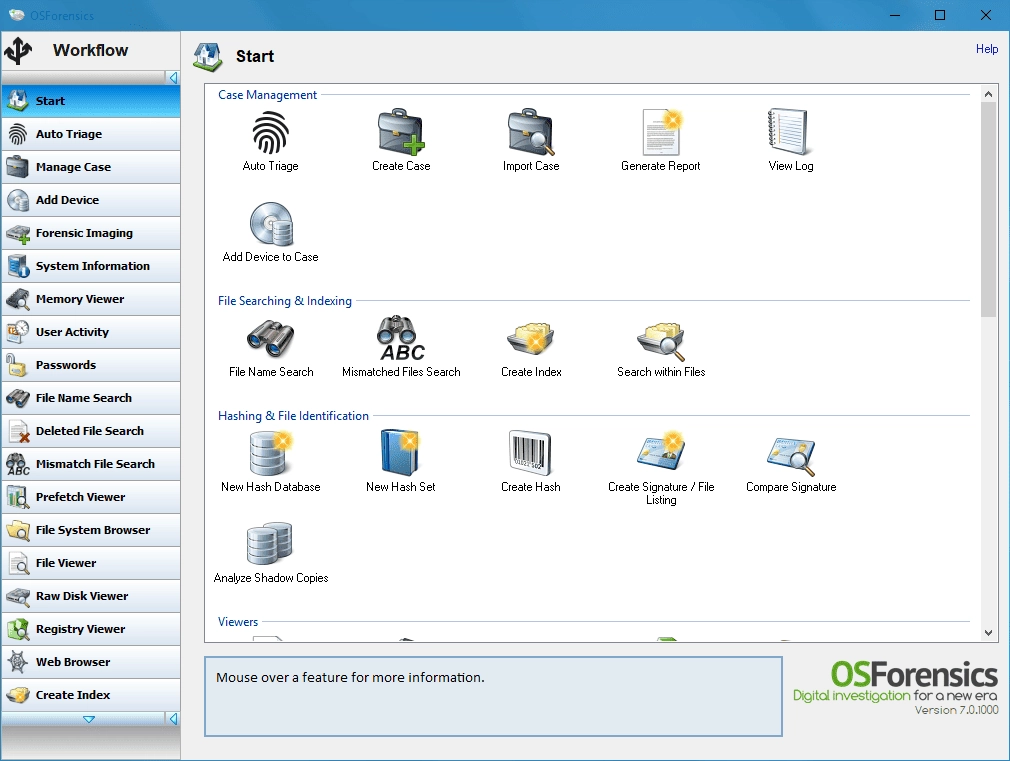Open Raw Disk Viewer in the sidebar
This screenshot has width=1010, height=761.
click(91, 596)
